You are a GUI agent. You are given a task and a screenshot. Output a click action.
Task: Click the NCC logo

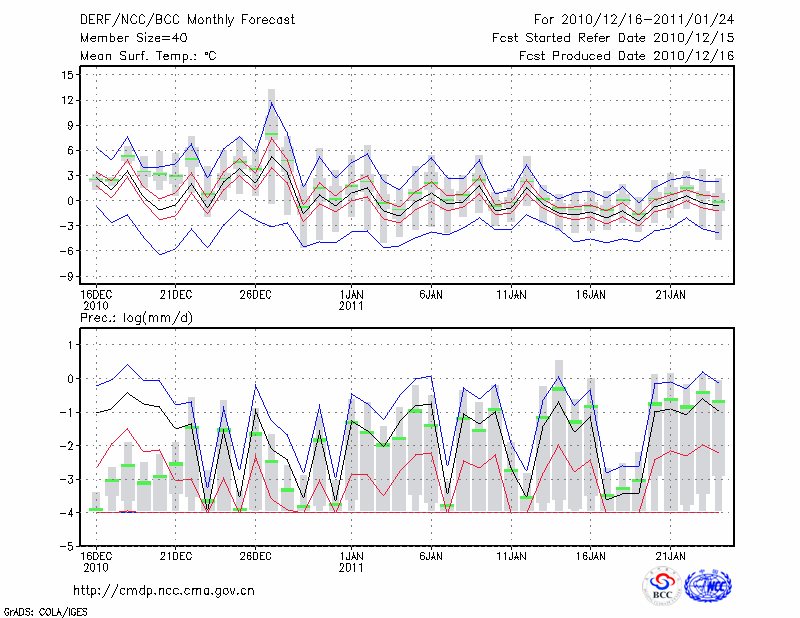pos(707,587)
